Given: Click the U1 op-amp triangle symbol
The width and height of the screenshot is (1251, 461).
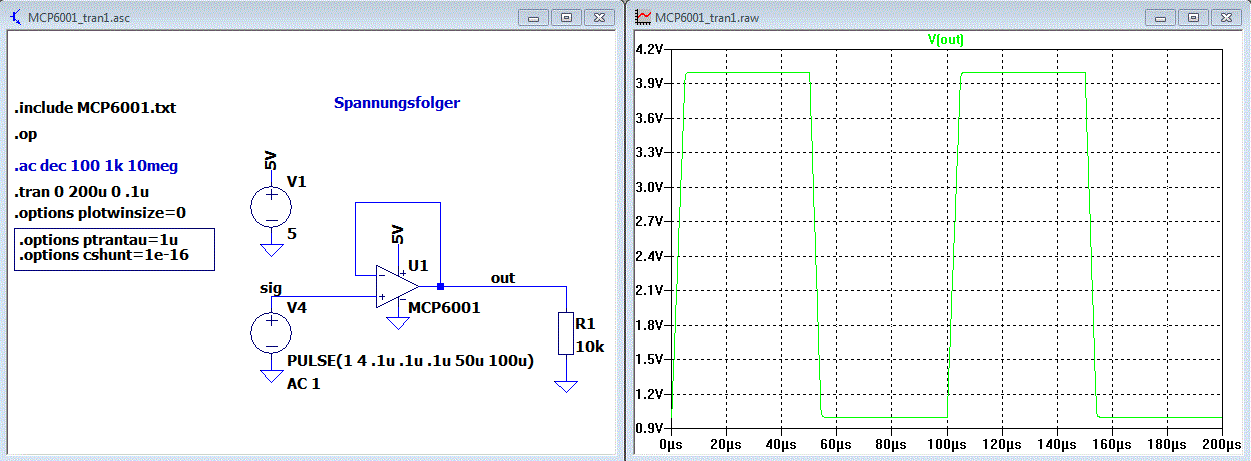Looking at the screenshot, I should 398,286.
